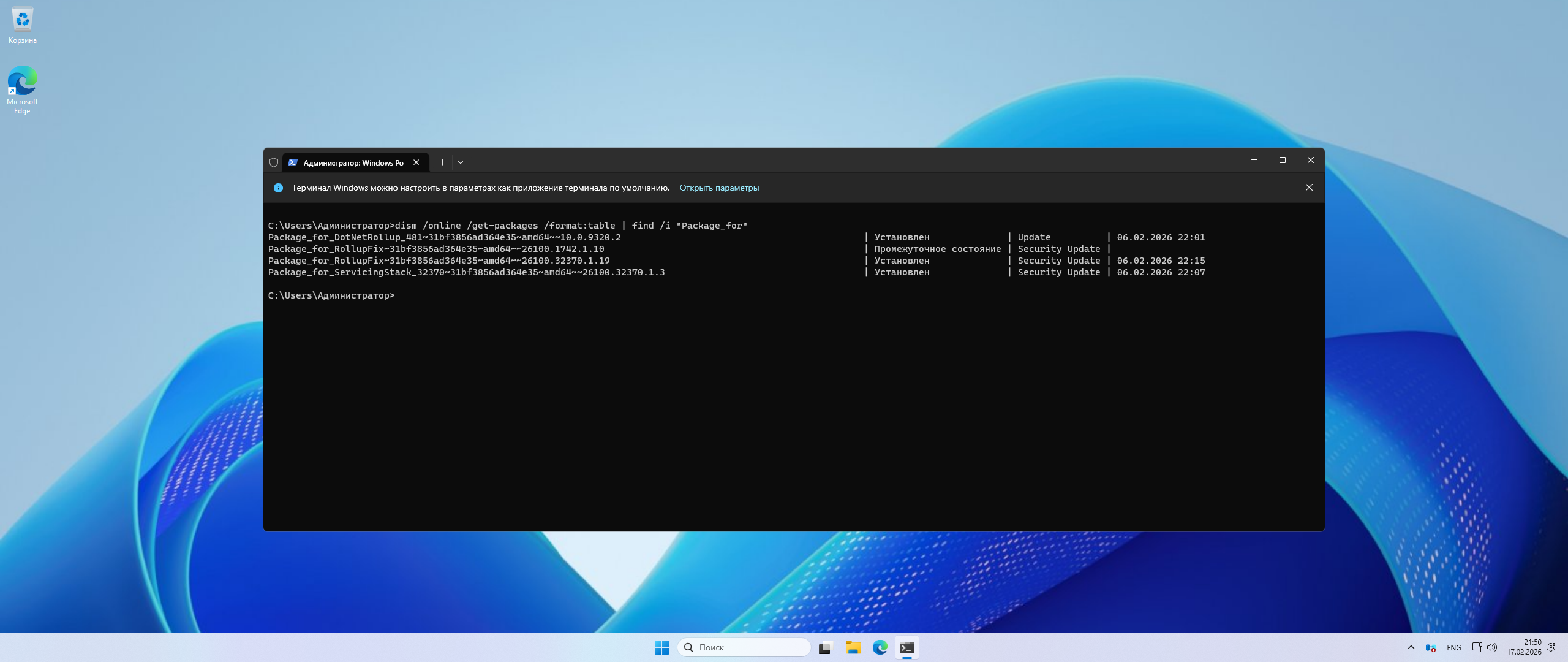Click the admin shield icon in title bar
This screenshot has height=662, width=1568.
click(274, 162)
